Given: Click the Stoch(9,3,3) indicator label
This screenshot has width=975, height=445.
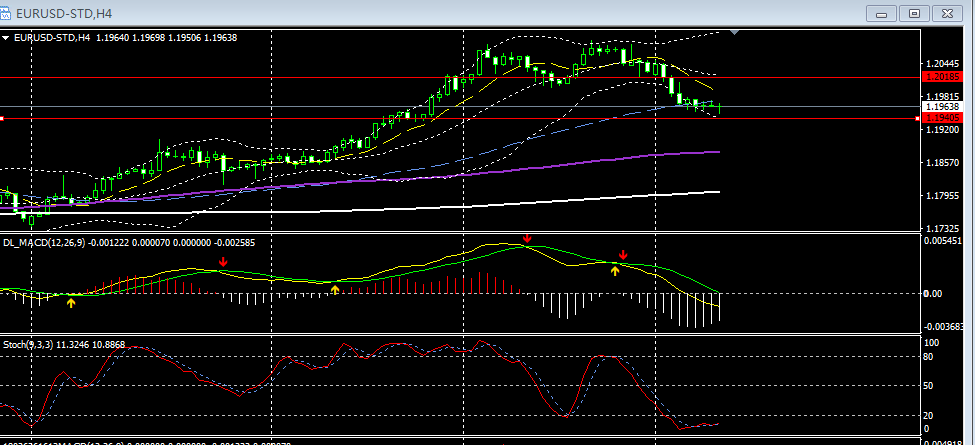Looking at the screenshot, I should click(30, 343).
